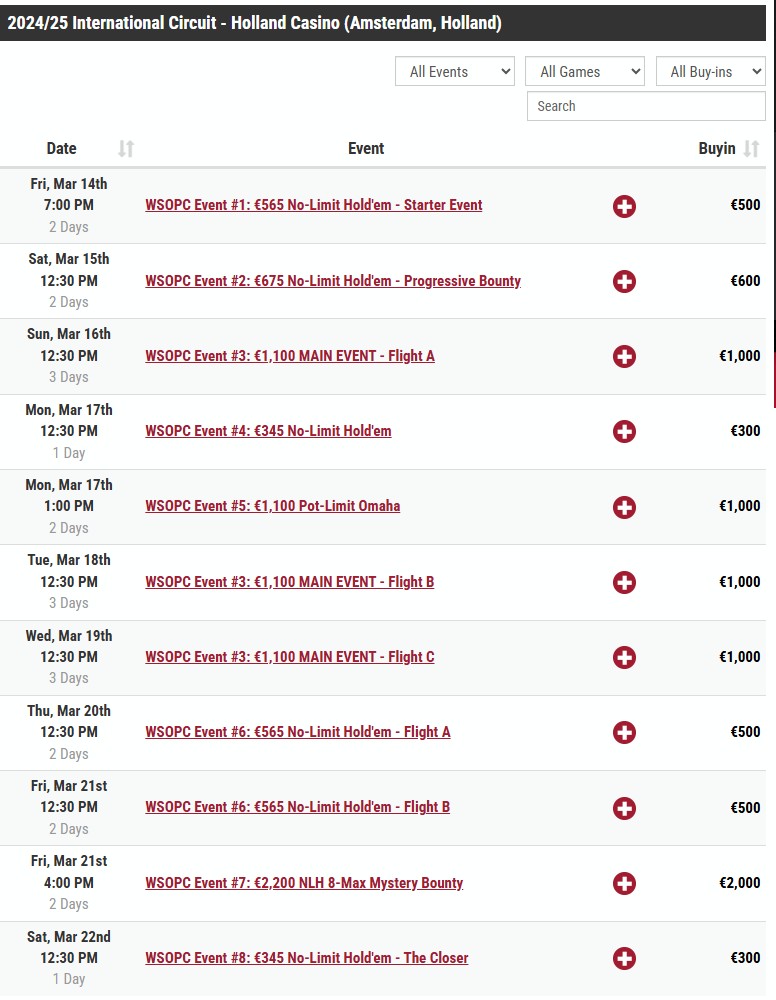Expand the Main Event Flight A row
Screen dimensions: 776x1000
pyautogui.click(x=624, y=356)
